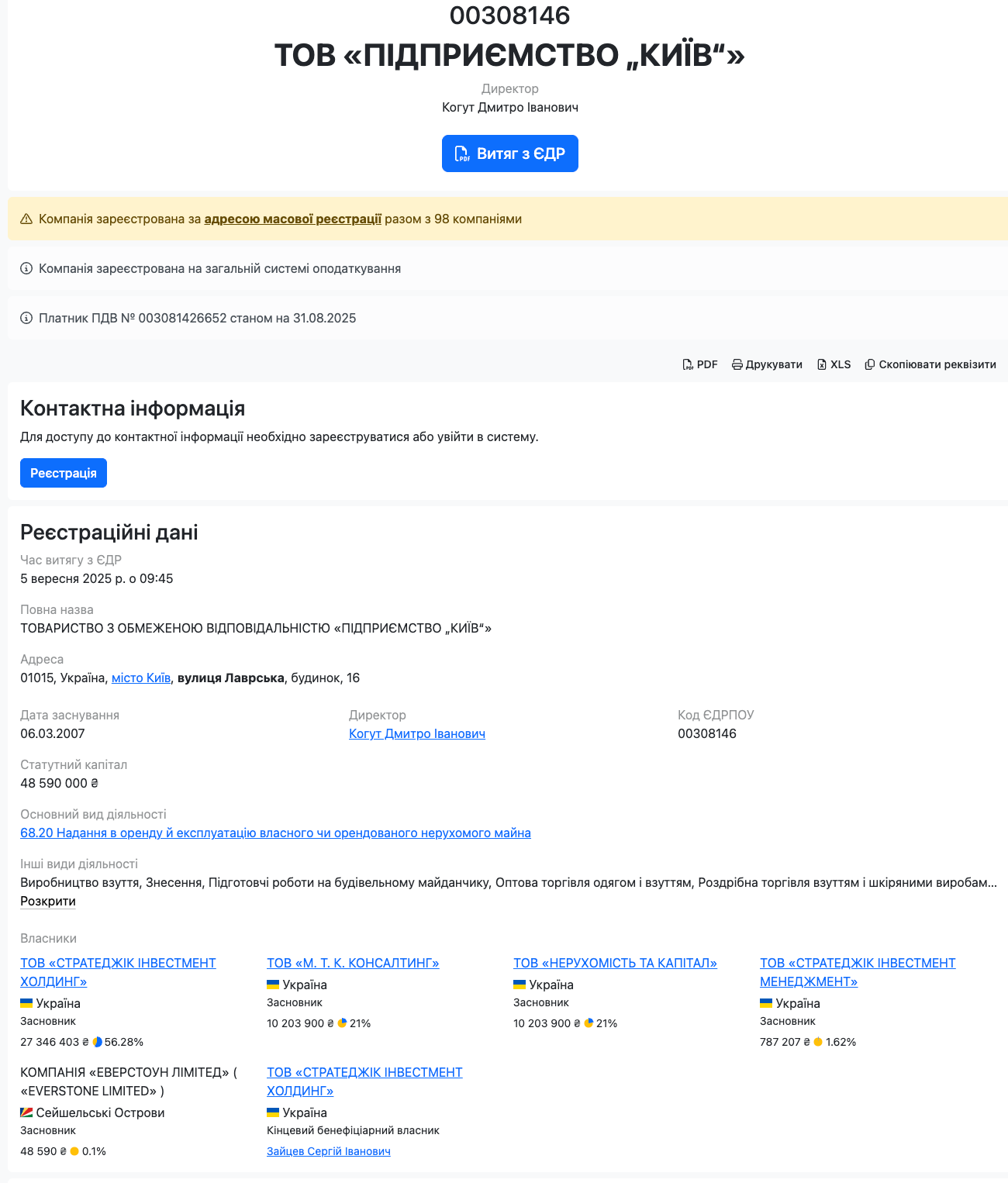This screenshot has width=1008, height=1183.
Task: Click the Витяг з ЄДР button
Action: (509, 153)
